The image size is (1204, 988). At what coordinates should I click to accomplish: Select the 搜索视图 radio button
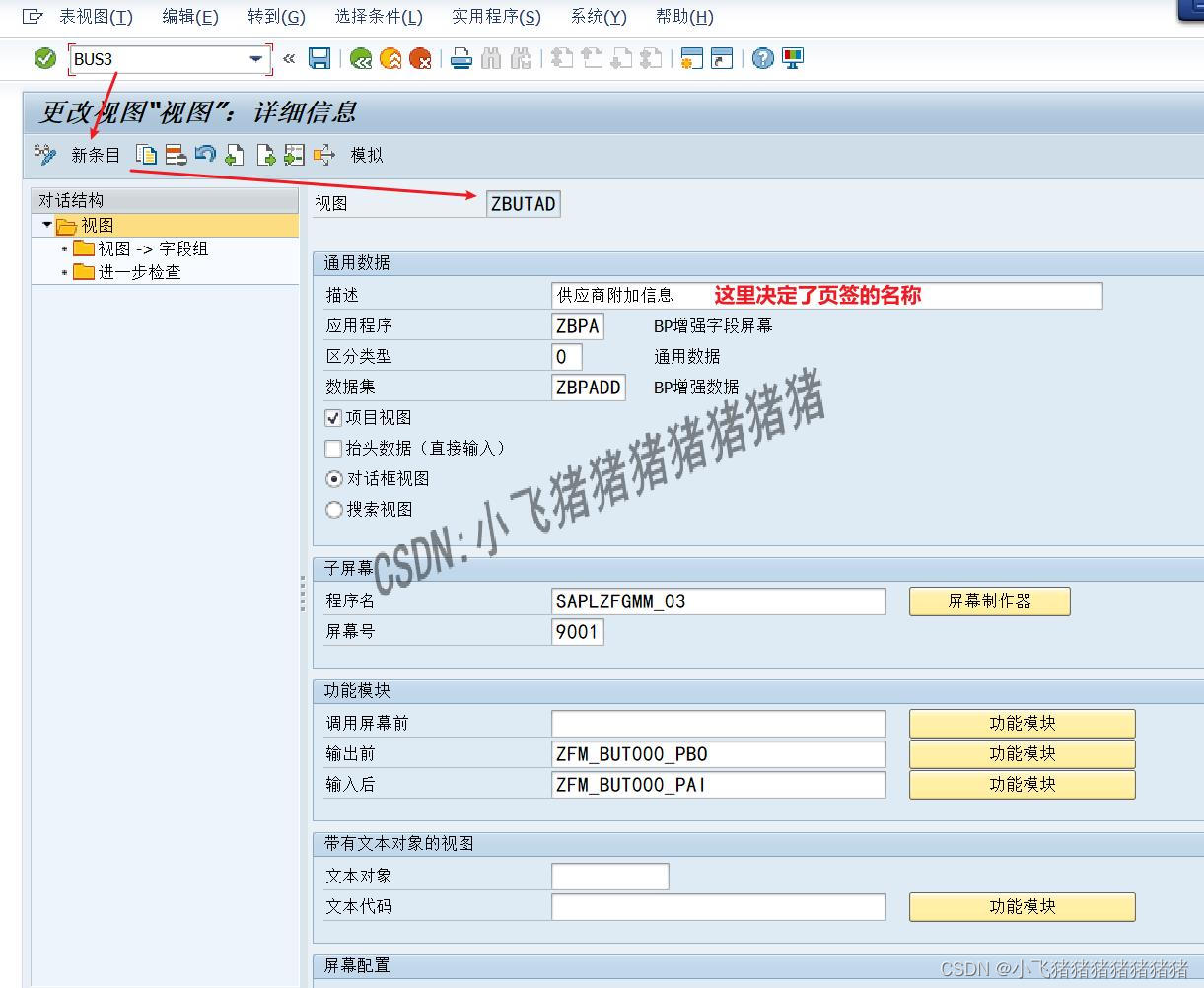[x=334, y=510]
